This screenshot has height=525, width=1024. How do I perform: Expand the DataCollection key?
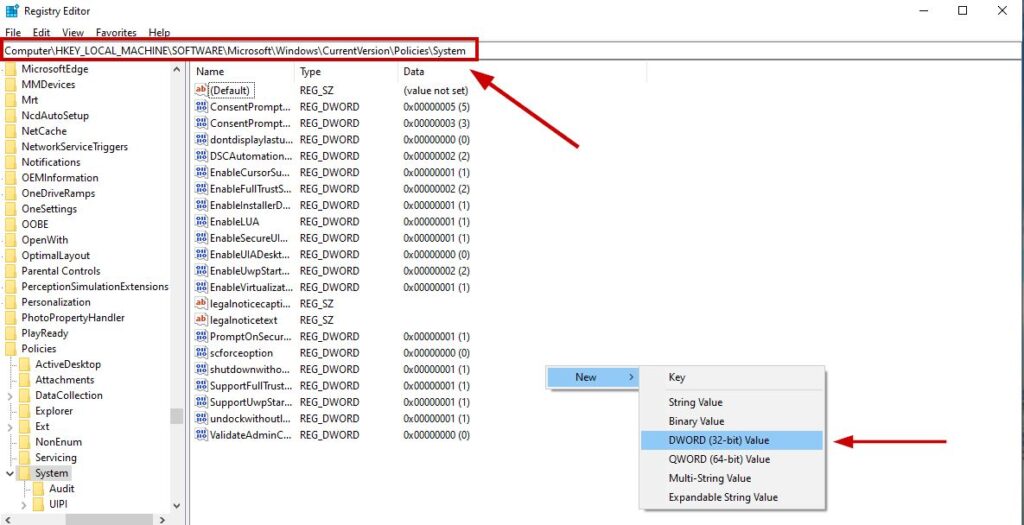pyautogui.click(x=10, y=396)
